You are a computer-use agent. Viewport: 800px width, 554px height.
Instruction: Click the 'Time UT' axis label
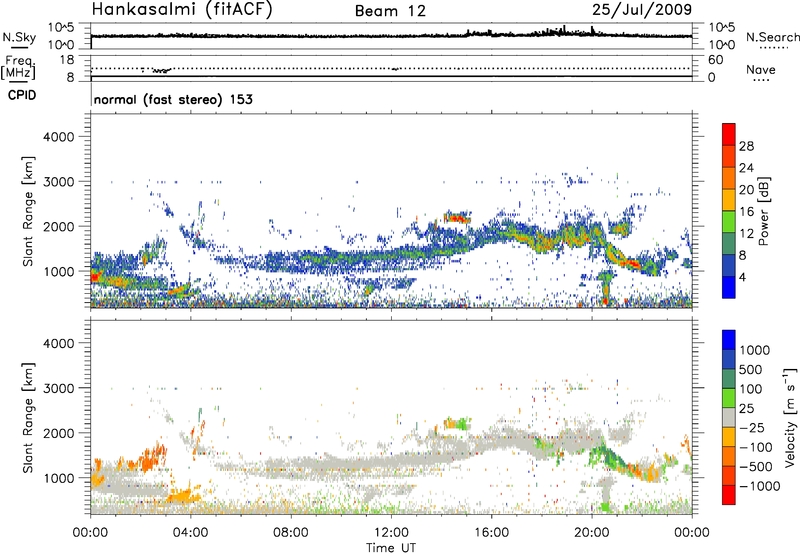tap(391, 548)
